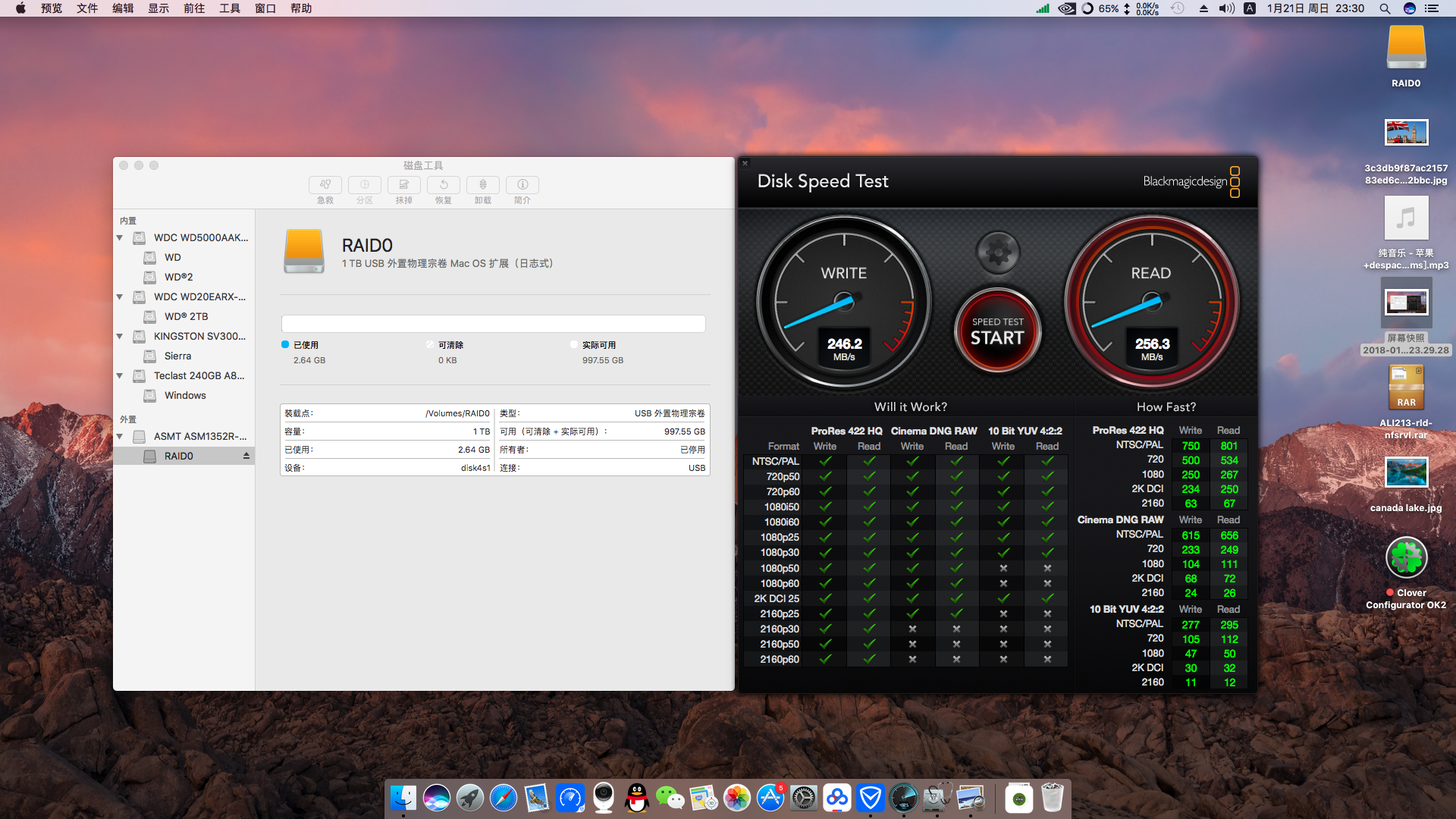1456x819 pixels.
Task: Open QQ penguin icon in dock
Action: [637, 798]
